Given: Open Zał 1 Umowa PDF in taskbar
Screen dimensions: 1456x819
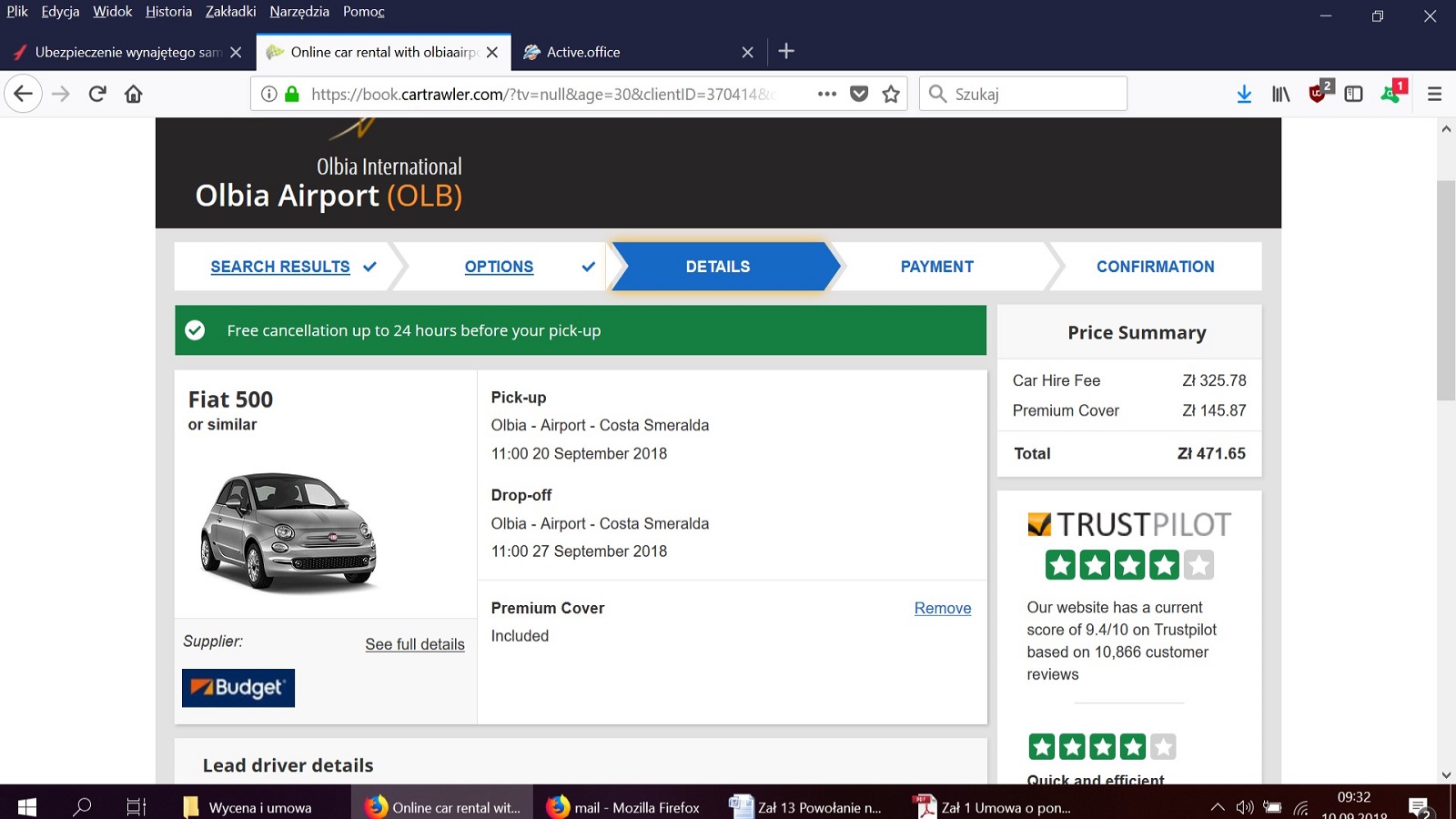Looking at the screenshot, I should click(x=994, y=807).
